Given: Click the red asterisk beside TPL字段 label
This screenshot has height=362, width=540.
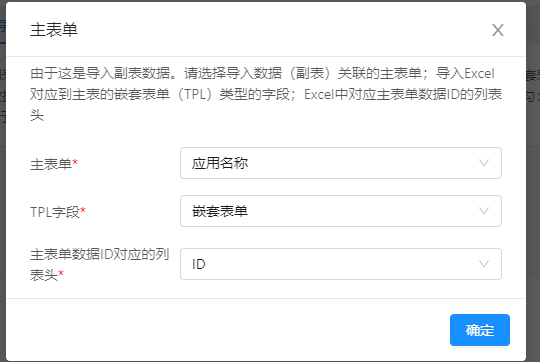Looking at the screenshot, I should pyautogui.click(x=83, y=210).
